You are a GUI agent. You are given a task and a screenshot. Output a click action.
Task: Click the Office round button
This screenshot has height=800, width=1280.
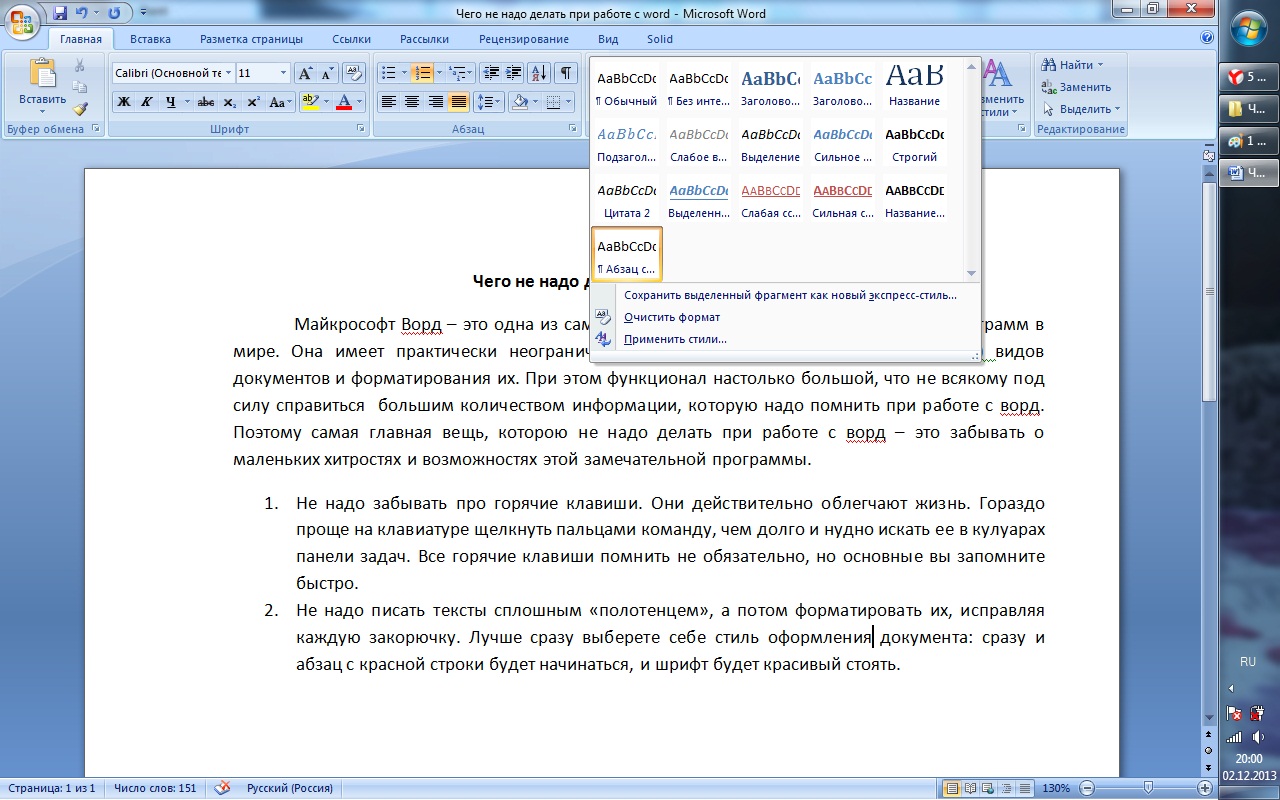[22, 22]
